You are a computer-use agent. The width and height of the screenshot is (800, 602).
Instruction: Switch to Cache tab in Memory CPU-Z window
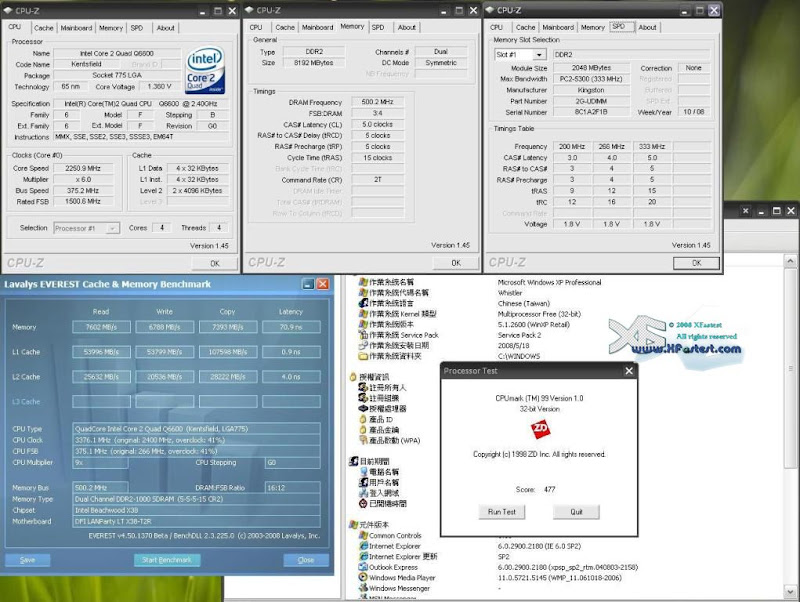pyautogui.click(x=285, y=28)
